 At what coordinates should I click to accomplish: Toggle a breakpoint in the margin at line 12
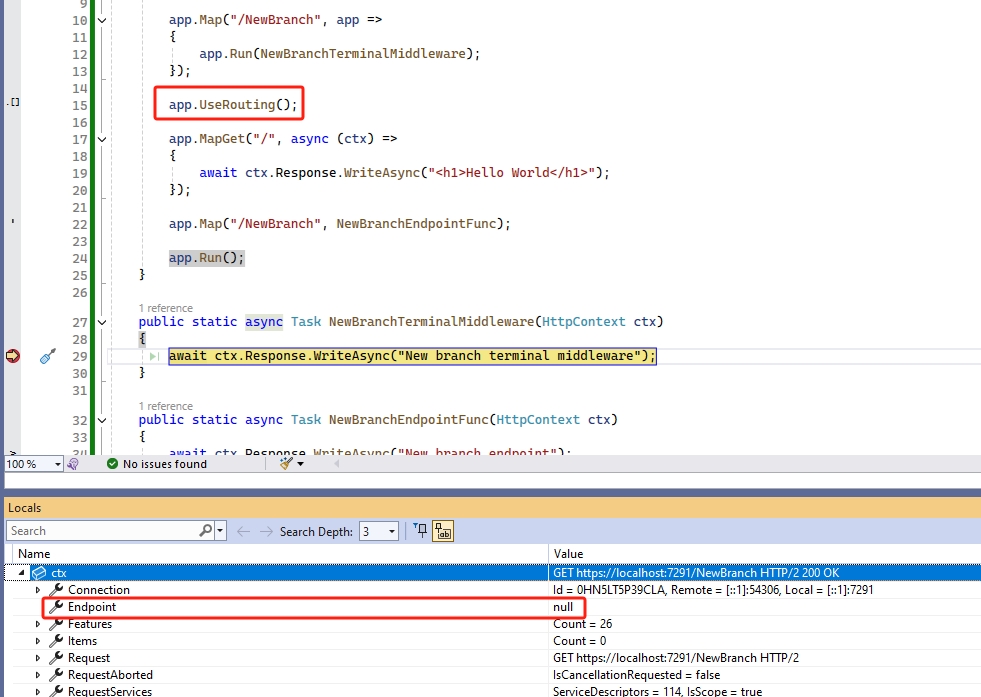point(12,53)
